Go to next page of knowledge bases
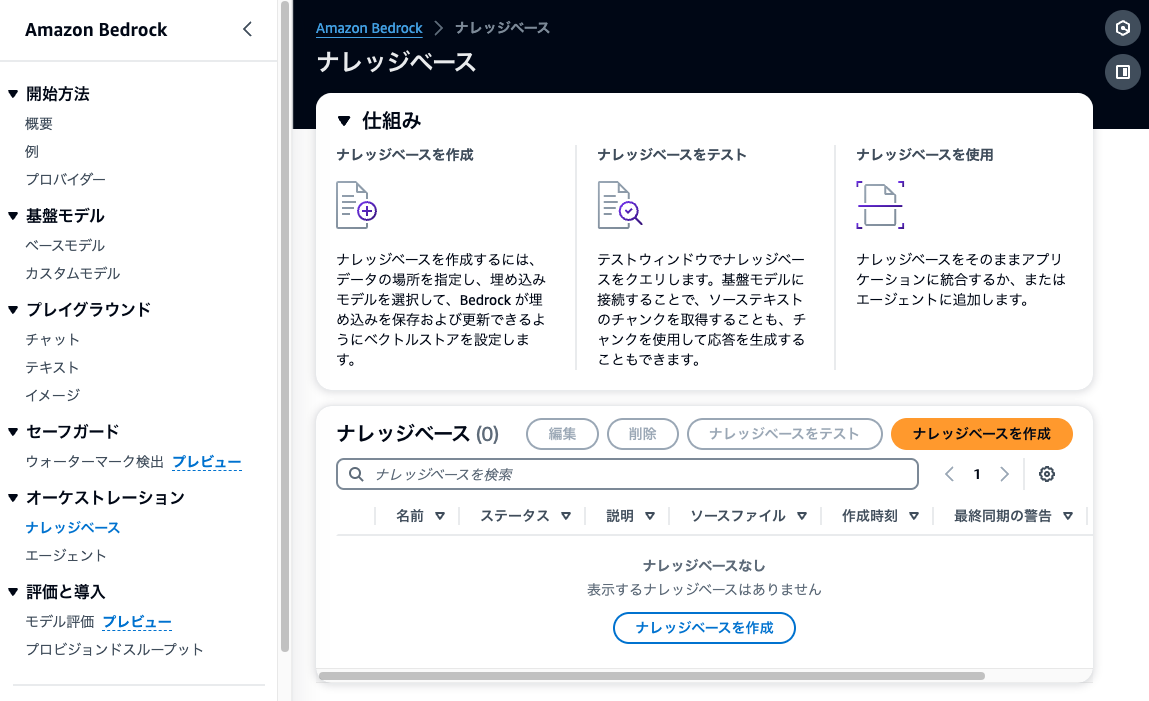The image size is (1149, 701). (x=1005, y=474)
